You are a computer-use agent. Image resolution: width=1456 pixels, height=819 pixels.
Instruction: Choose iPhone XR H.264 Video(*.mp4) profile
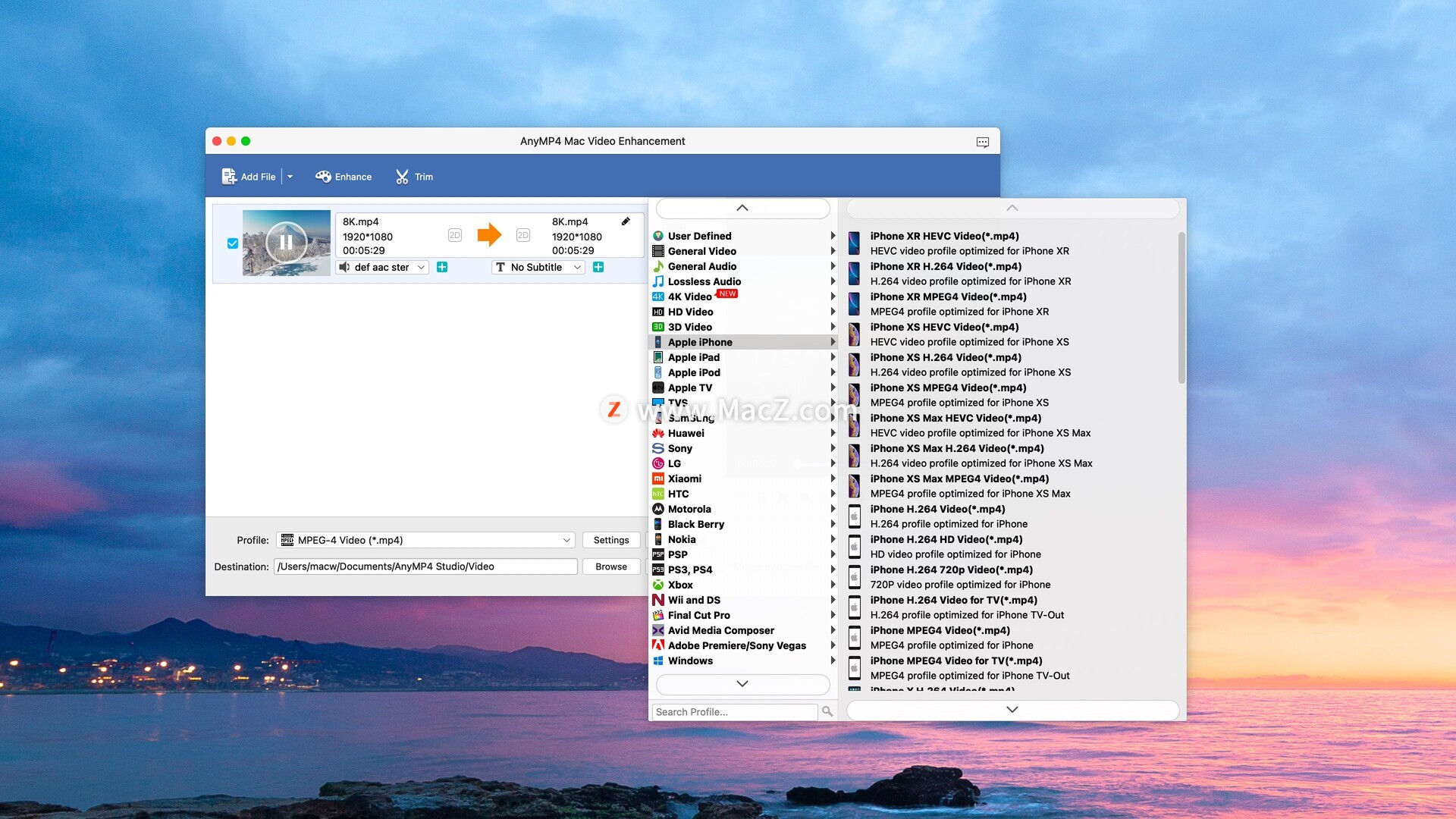click(x=1012, y=274)
